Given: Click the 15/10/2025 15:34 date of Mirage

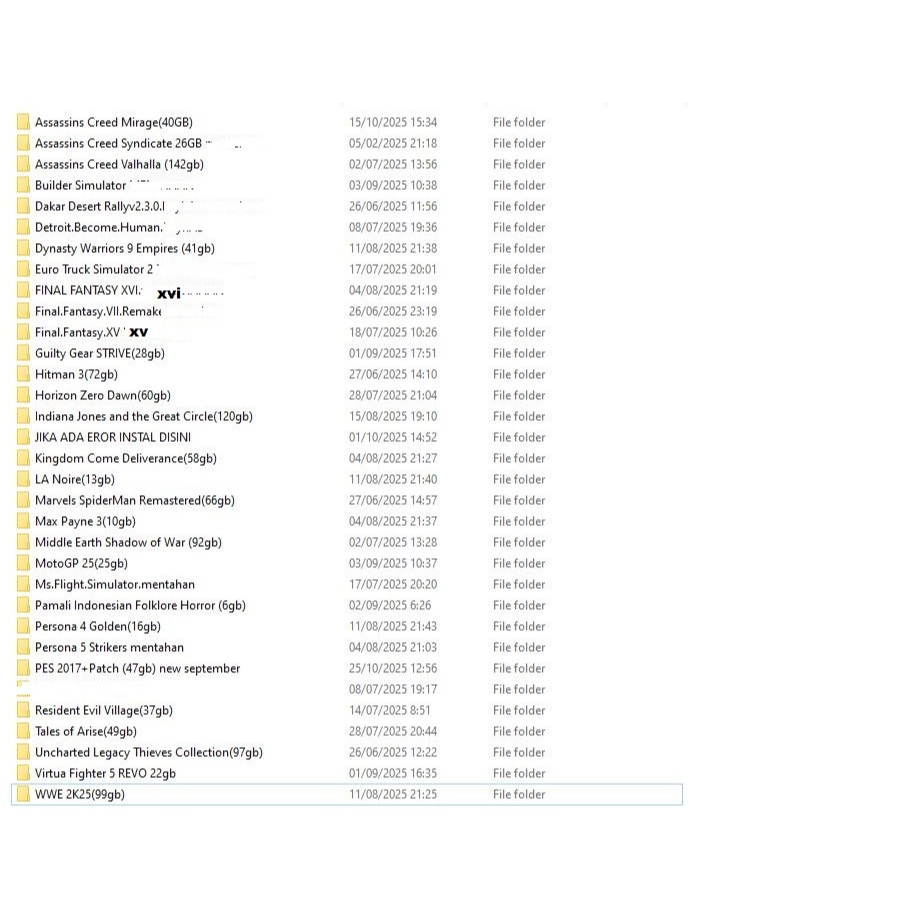Looking at the screenshot, I should (392, 122).
